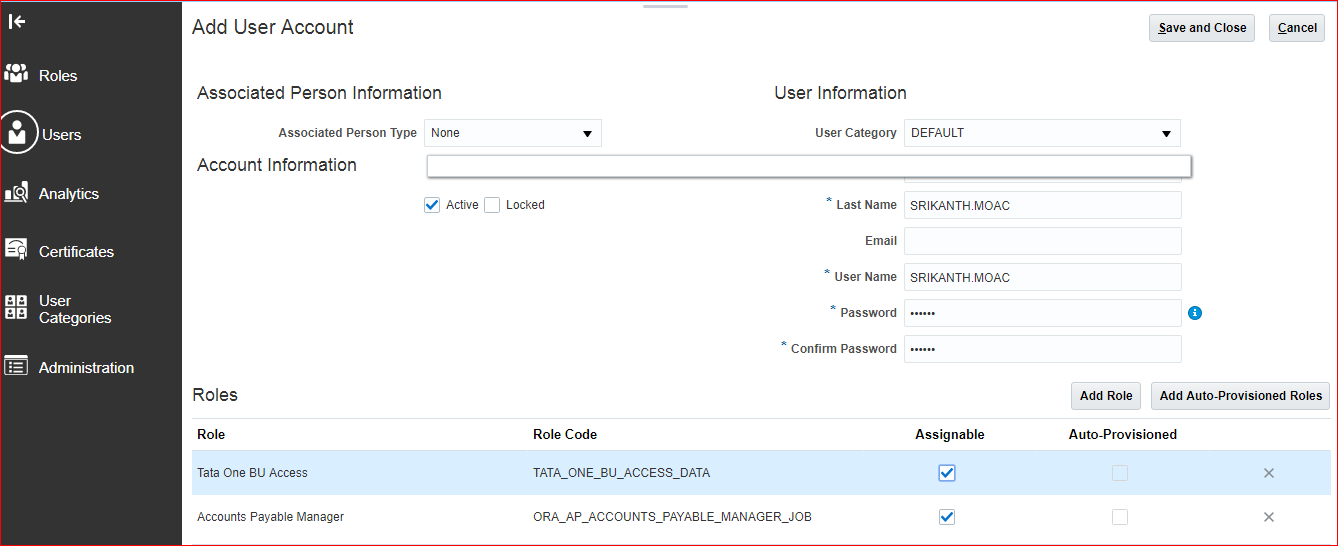Remove the Tata One BU Access role
Viewport: 1338px width, 546px height.
(x=1268, y=473)
